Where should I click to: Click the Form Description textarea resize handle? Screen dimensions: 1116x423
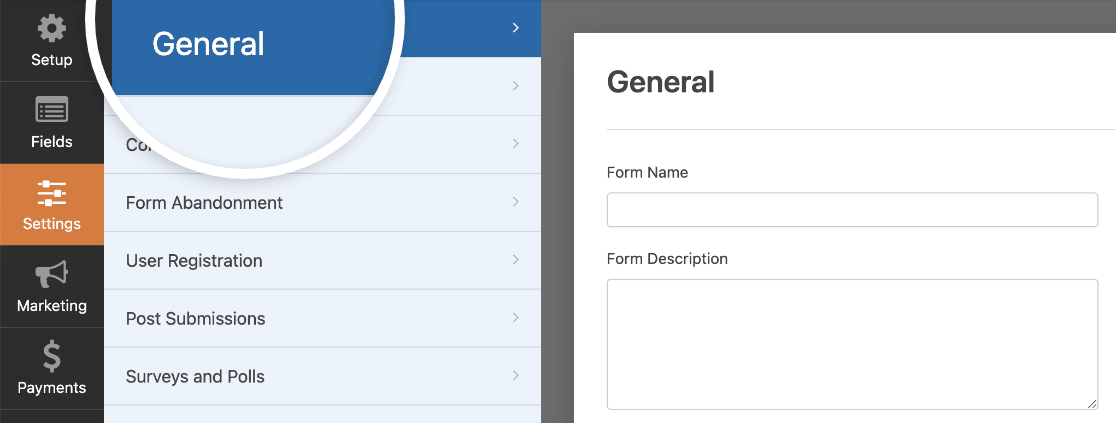click(1092, 403)
